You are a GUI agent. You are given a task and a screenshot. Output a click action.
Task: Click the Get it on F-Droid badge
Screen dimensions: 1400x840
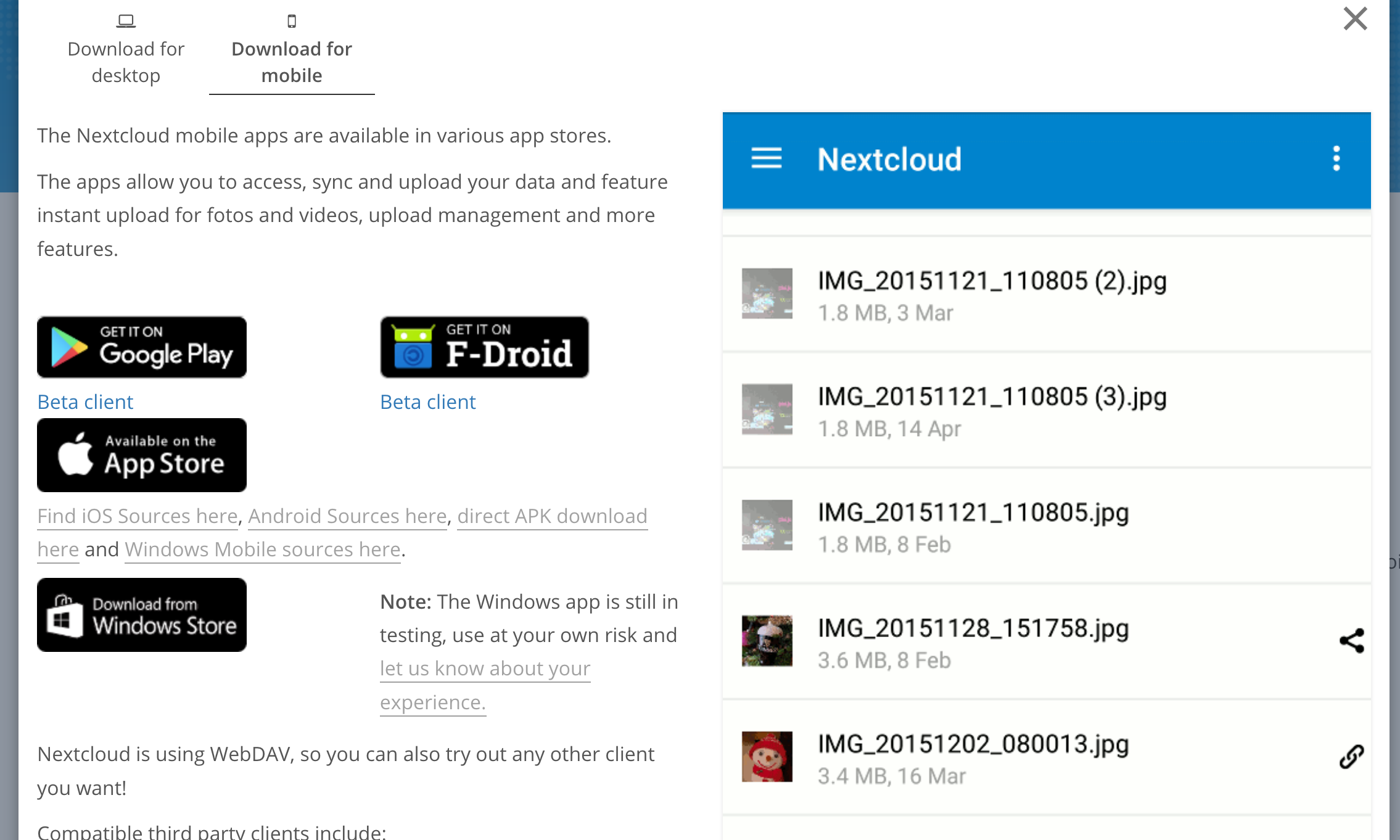[x=484, y=347]
